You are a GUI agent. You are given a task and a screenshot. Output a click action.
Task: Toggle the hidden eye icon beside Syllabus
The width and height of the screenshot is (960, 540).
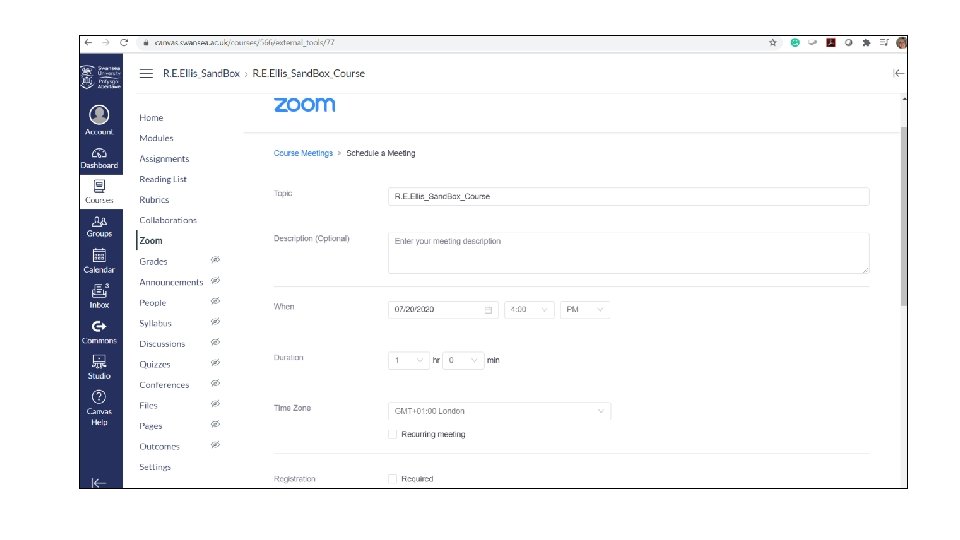(215, 321)
